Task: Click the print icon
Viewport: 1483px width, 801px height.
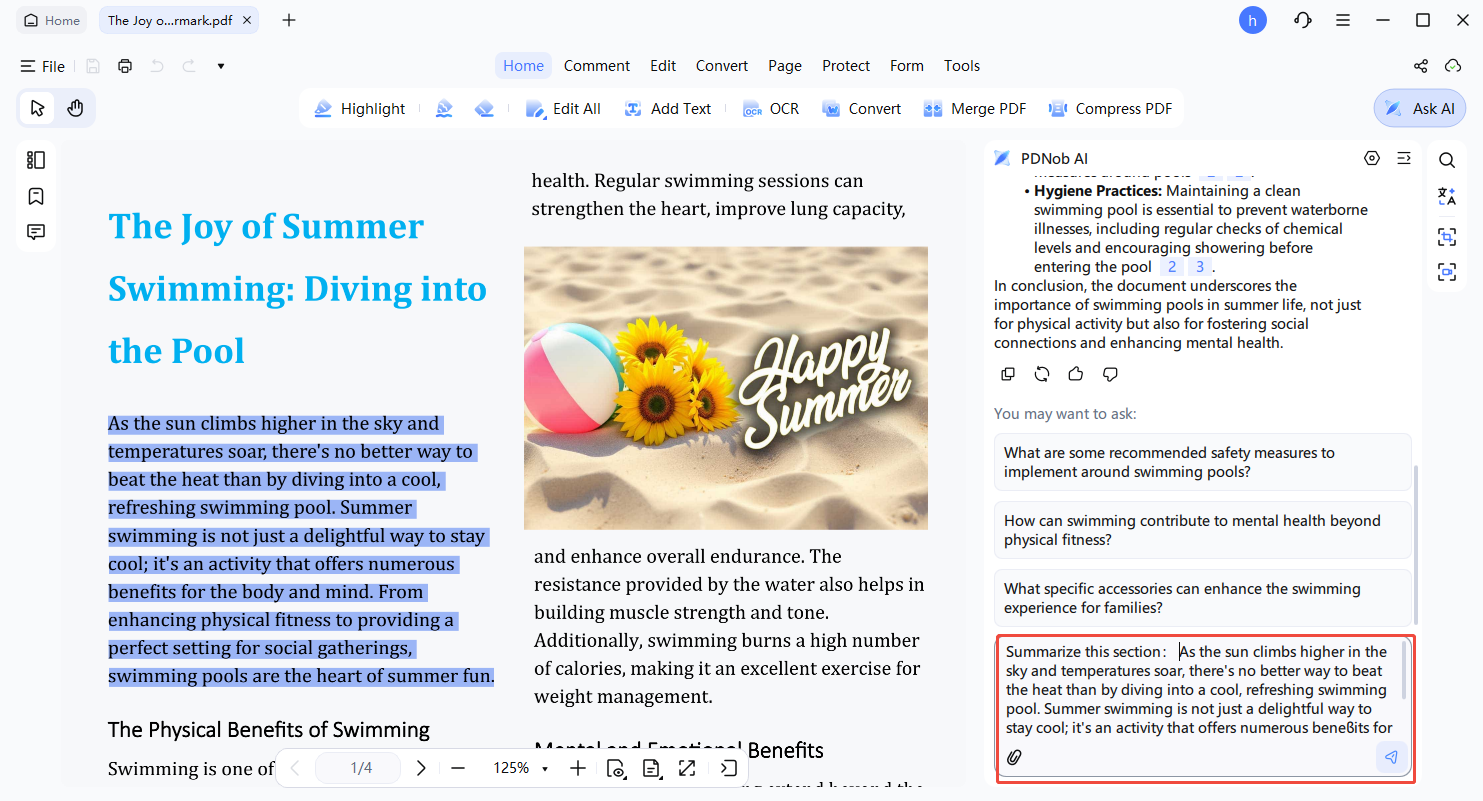Action: click(125, 66)
